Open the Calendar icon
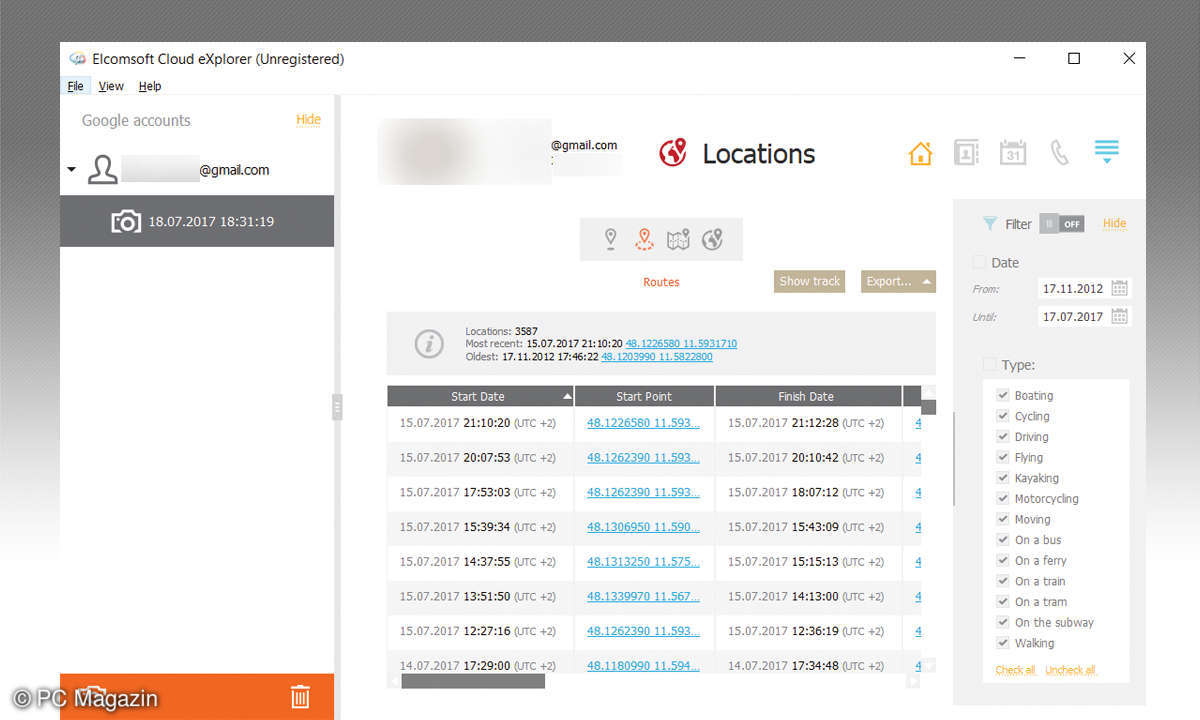1200x720 pixels. coord(1013,153)
